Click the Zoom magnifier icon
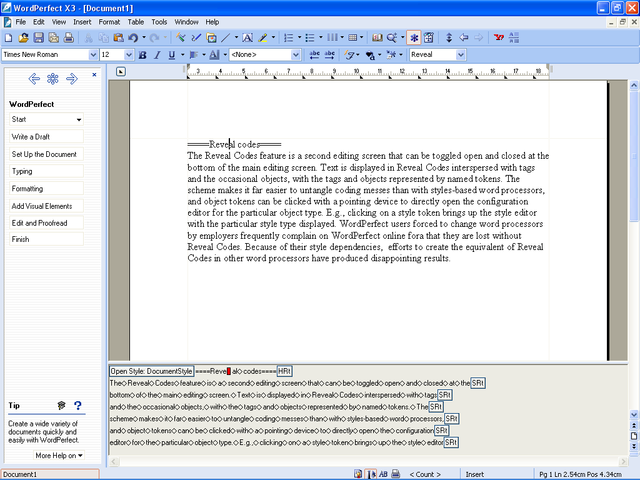 392,38
